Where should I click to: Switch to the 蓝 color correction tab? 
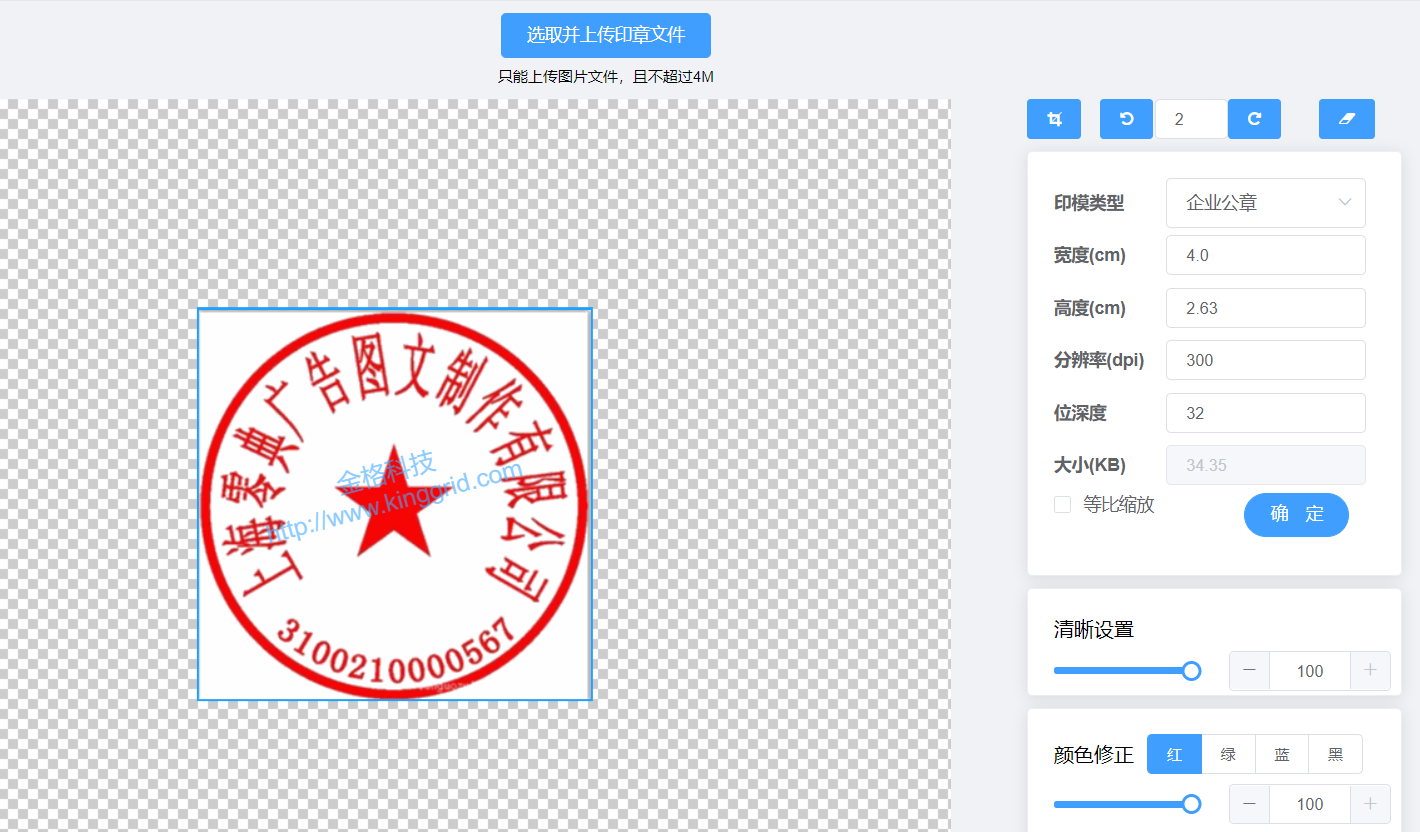(x=1281, y=755)
